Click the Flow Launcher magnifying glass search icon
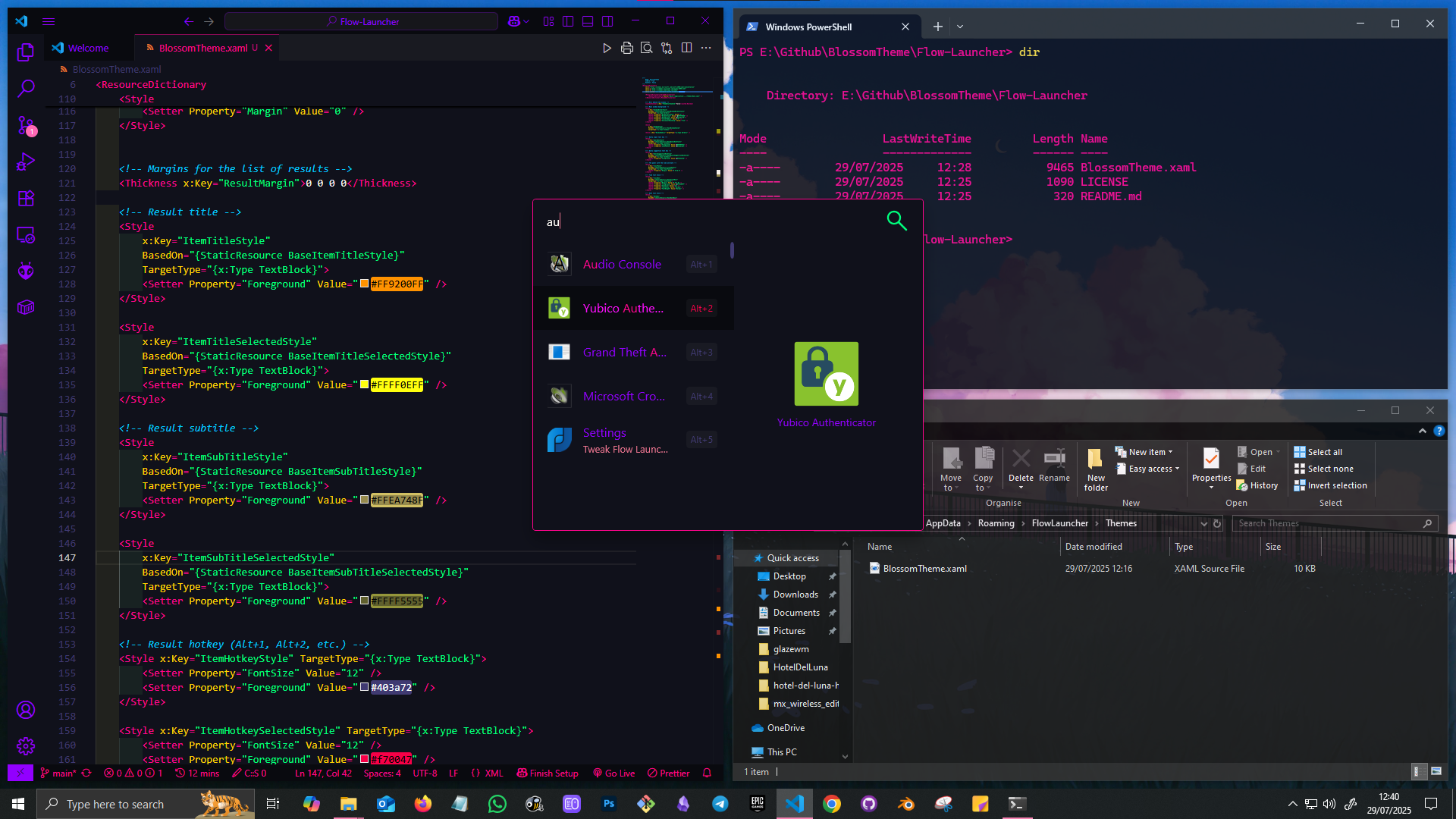This screenshot has width=1456, height=819. click(896, 221)
